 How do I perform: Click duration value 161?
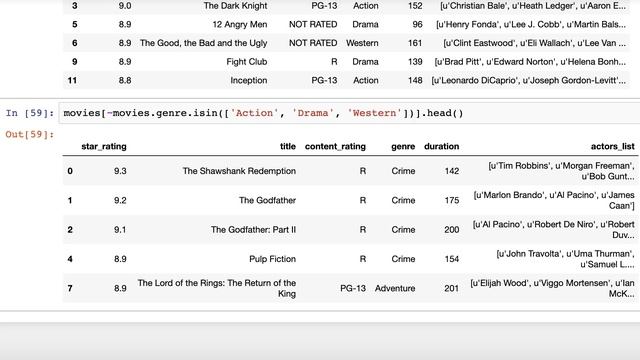(x=415, y=43)
